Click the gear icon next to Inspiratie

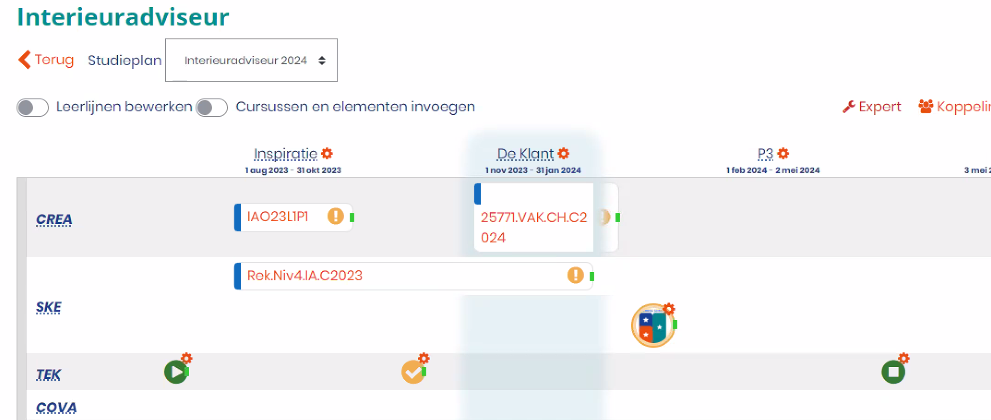click(x=327, y=154)
